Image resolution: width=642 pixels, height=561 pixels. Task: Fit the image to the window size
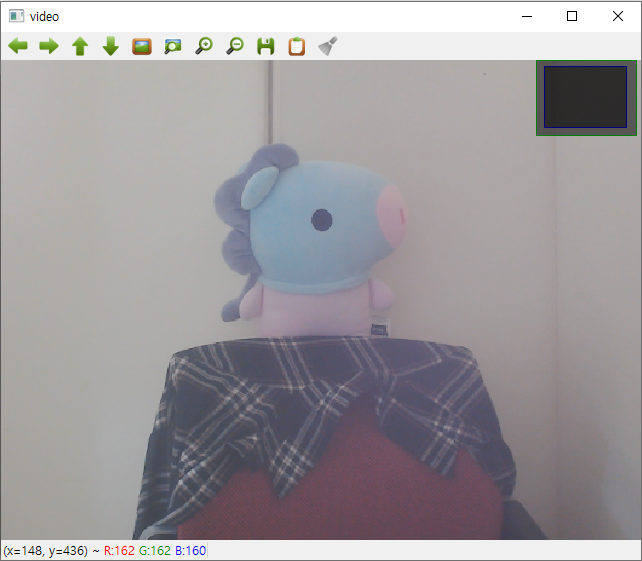tap(173, 46)
